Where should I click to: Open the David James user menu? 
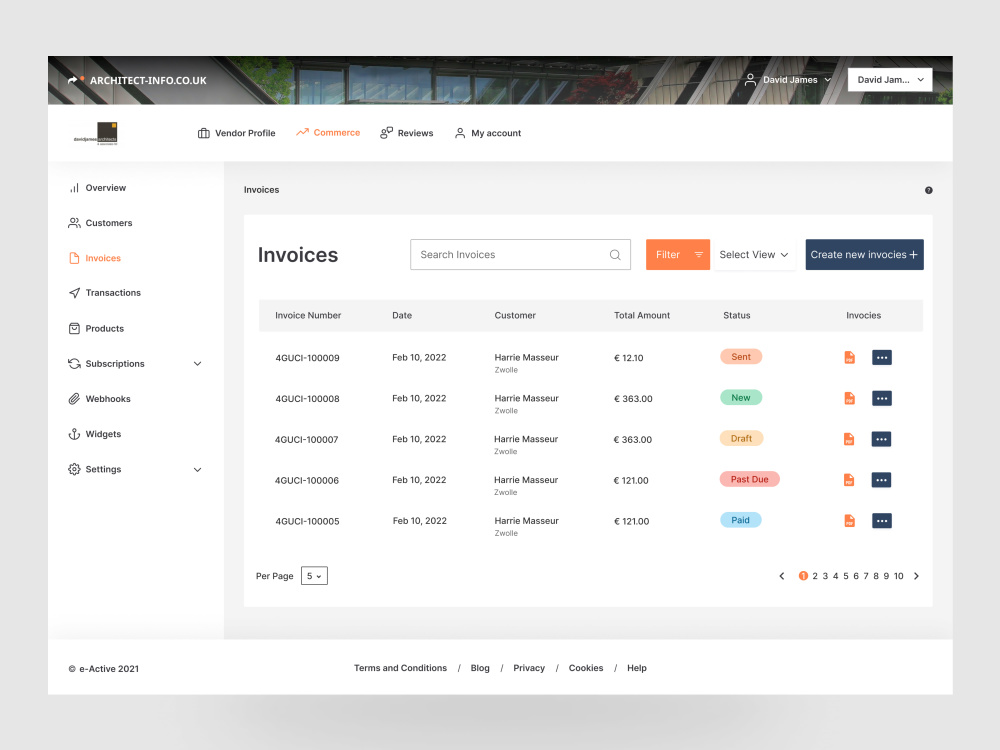click(x=788, y=80)
